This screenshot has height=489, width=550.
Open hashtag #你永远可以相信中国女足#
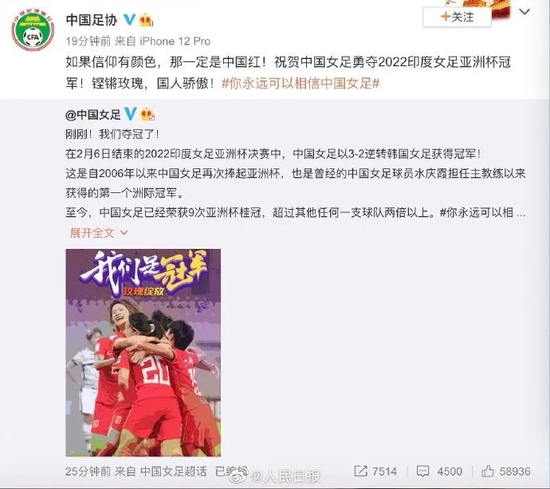(301, 83)
